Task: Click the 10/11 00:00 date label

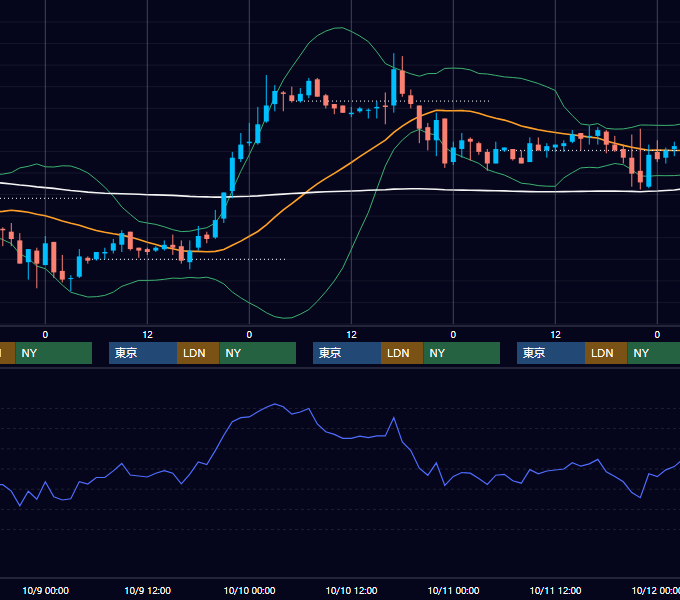Action: click(x=453, y=590)
